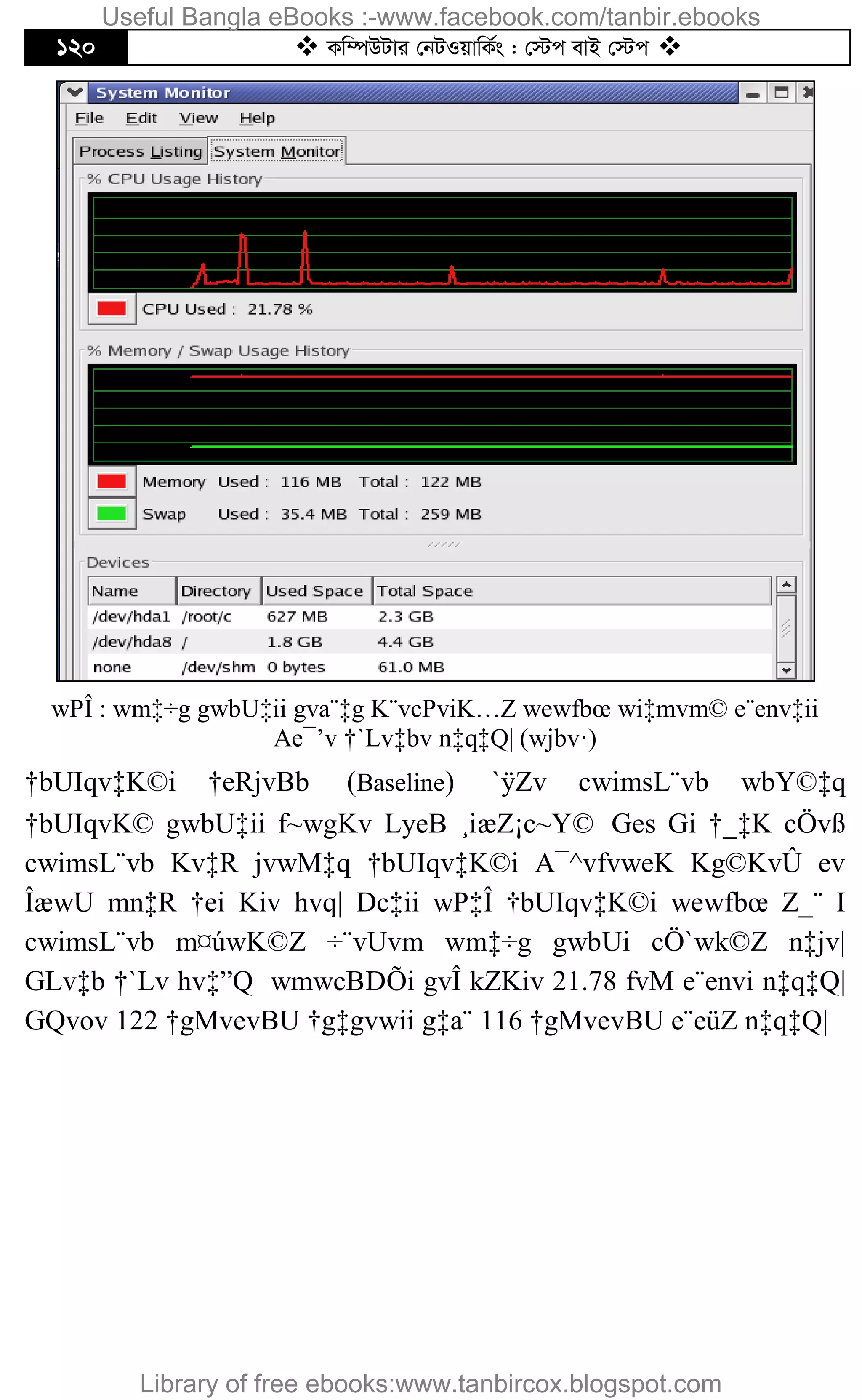
Task: Click the 627 MB used space value
Action: (x=297, y=616)
